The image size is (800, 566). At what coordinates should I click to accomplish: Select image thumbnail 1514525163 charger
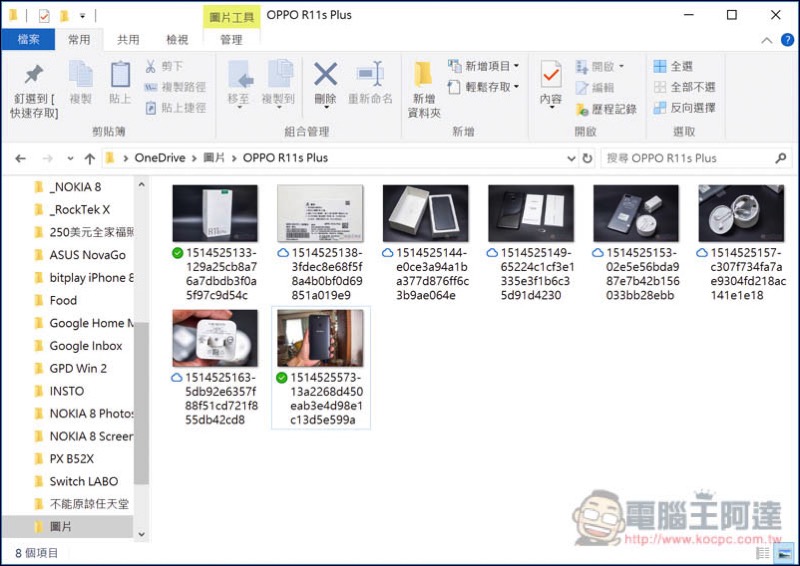coord(215,338)
